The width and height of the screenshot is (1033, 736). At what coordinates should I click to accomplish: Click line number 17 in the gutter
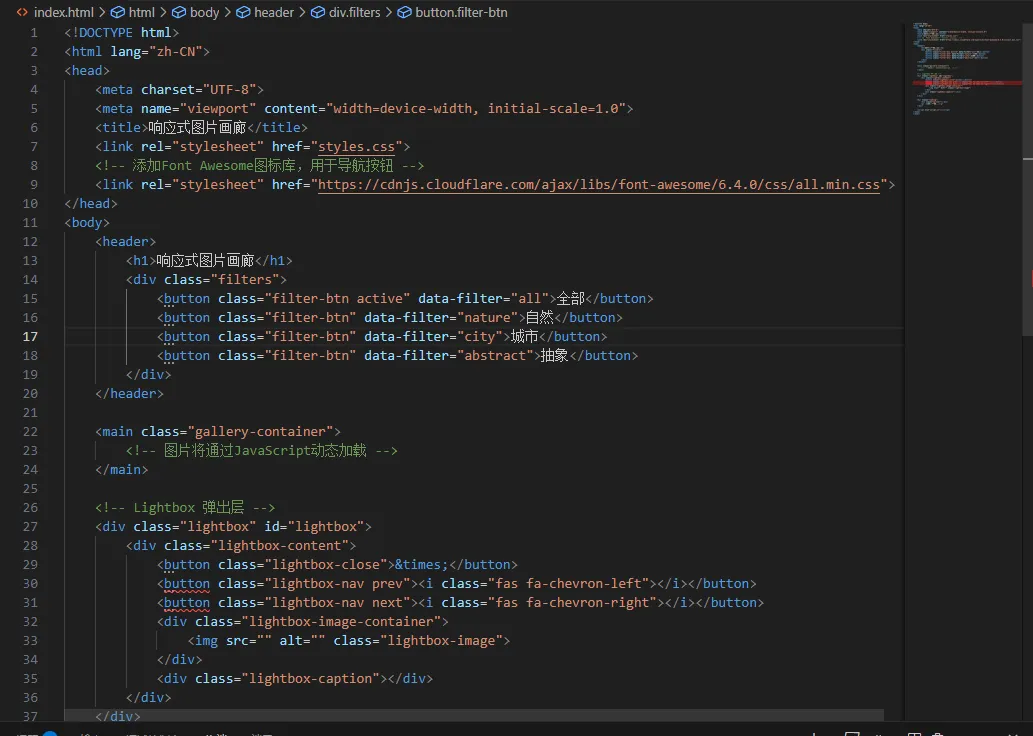pos(30,337)
